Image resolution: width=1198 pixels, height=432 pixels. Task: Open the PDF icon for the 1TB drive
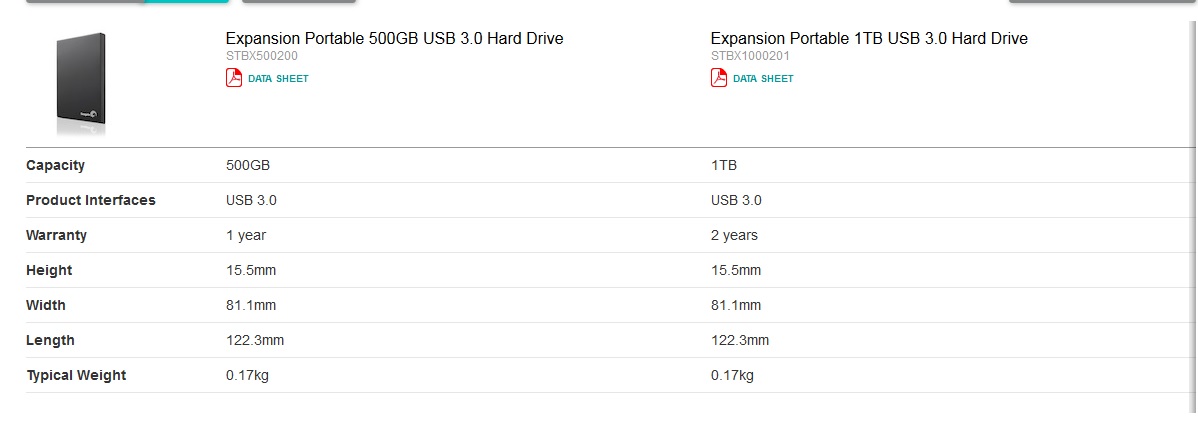tap(719, 78)
